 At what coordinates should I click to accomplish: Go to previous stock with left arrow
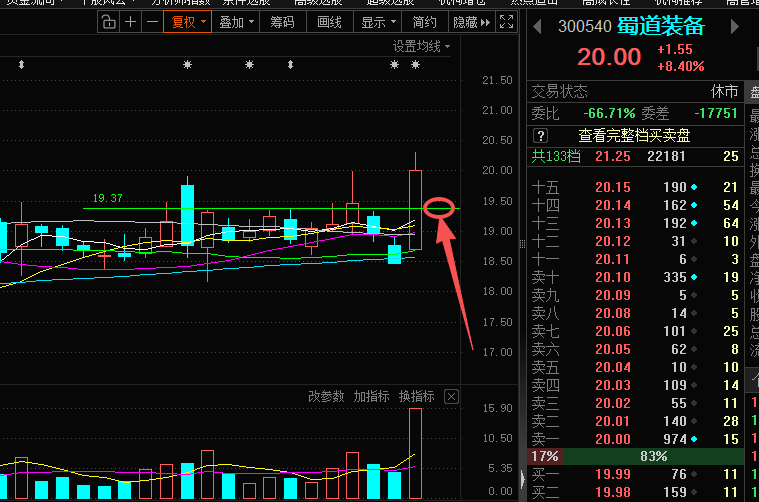(x=537, y=26)
